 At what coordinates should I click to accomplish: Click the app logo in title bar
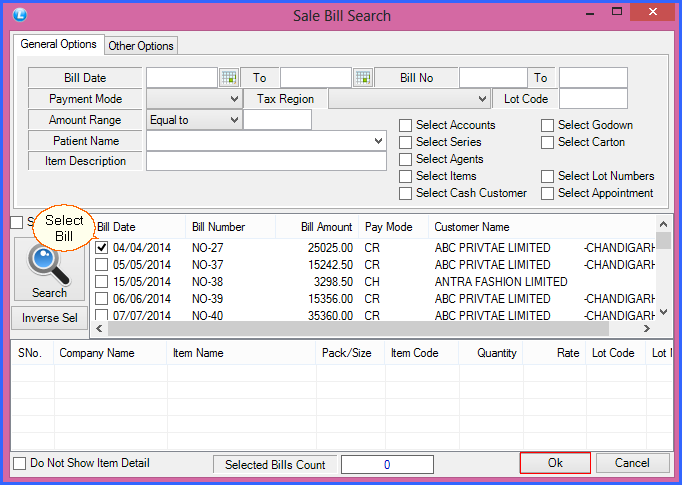20,15
